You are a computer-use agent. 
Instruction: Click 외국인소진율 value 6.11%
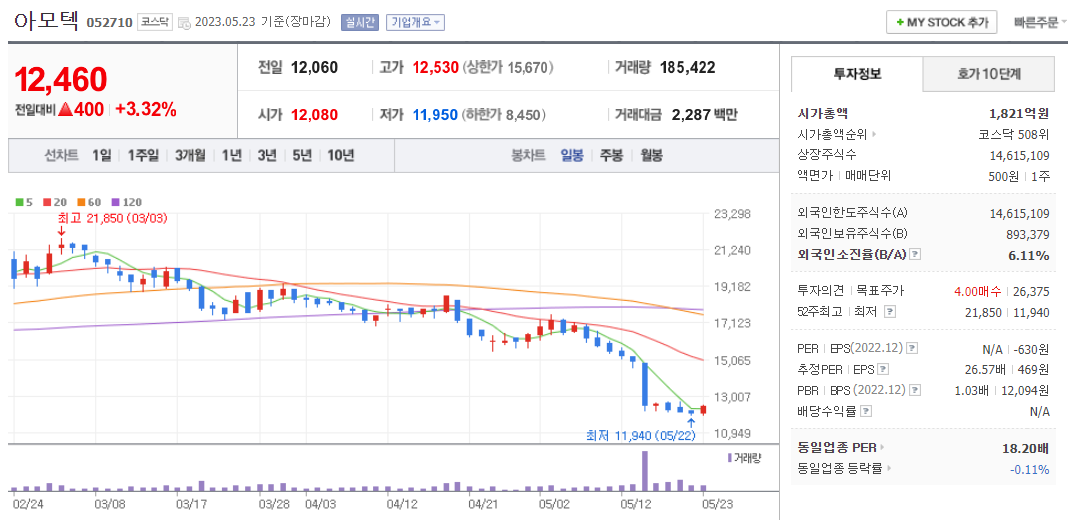coord(1027,255)
